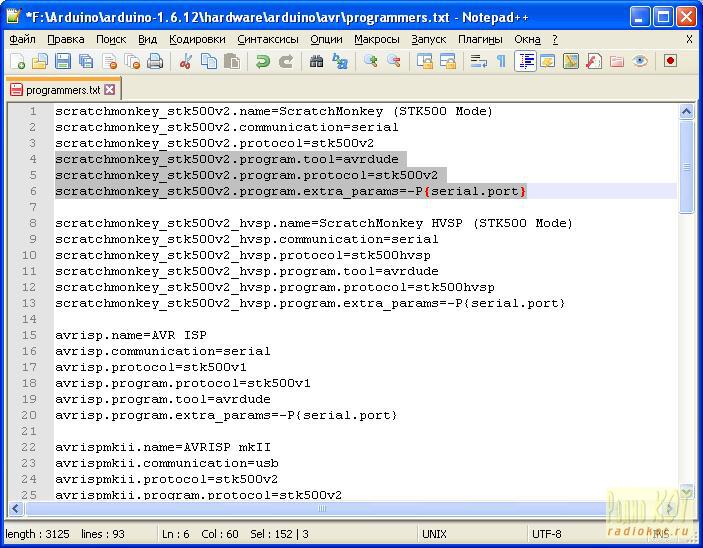
Task: Click the horizontal scrollbar thumb
Action: tap(321, 509)
